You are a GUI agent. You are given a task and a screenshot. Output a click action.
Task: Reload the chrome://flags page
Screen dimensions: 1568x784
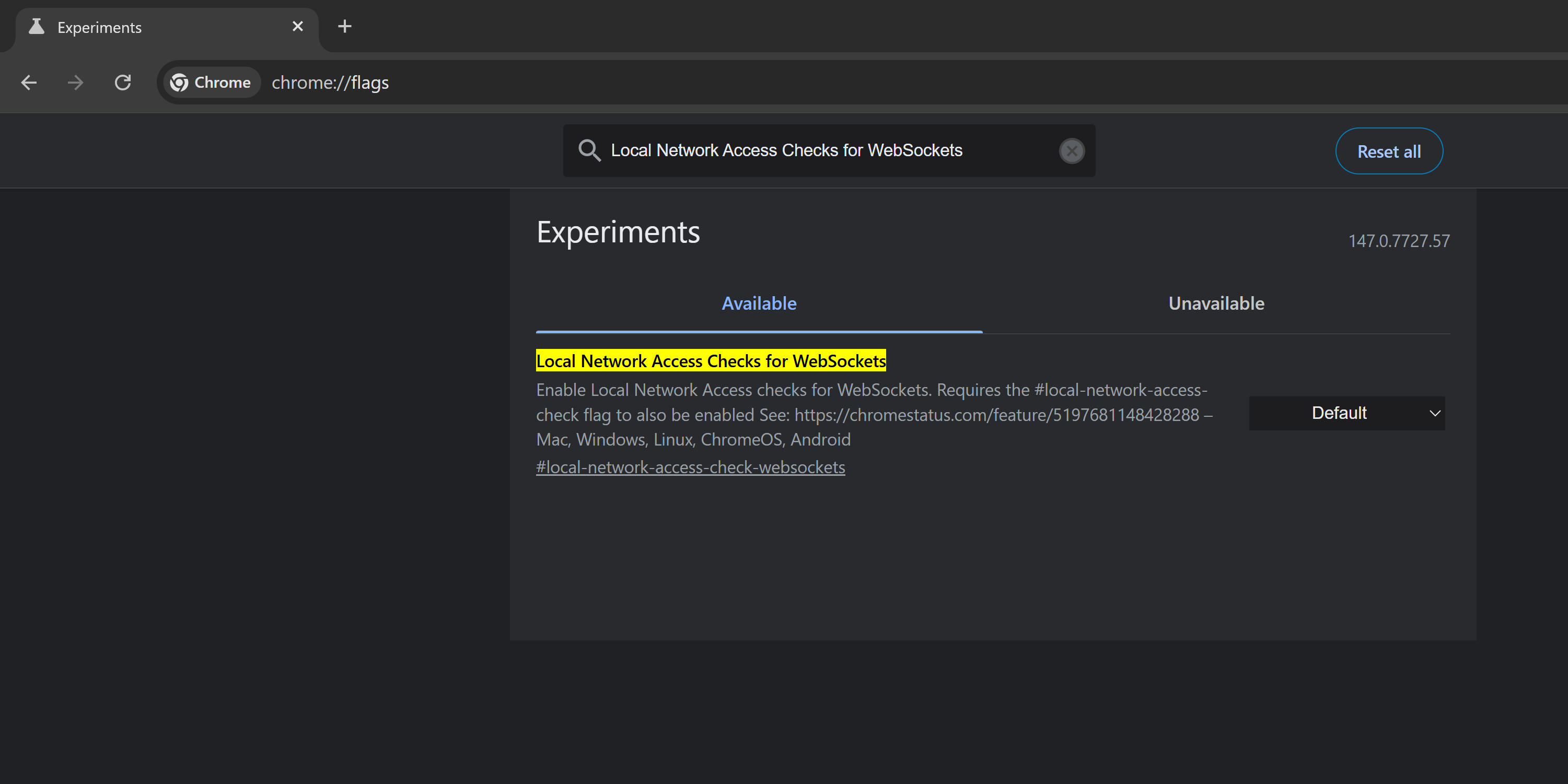123,82
